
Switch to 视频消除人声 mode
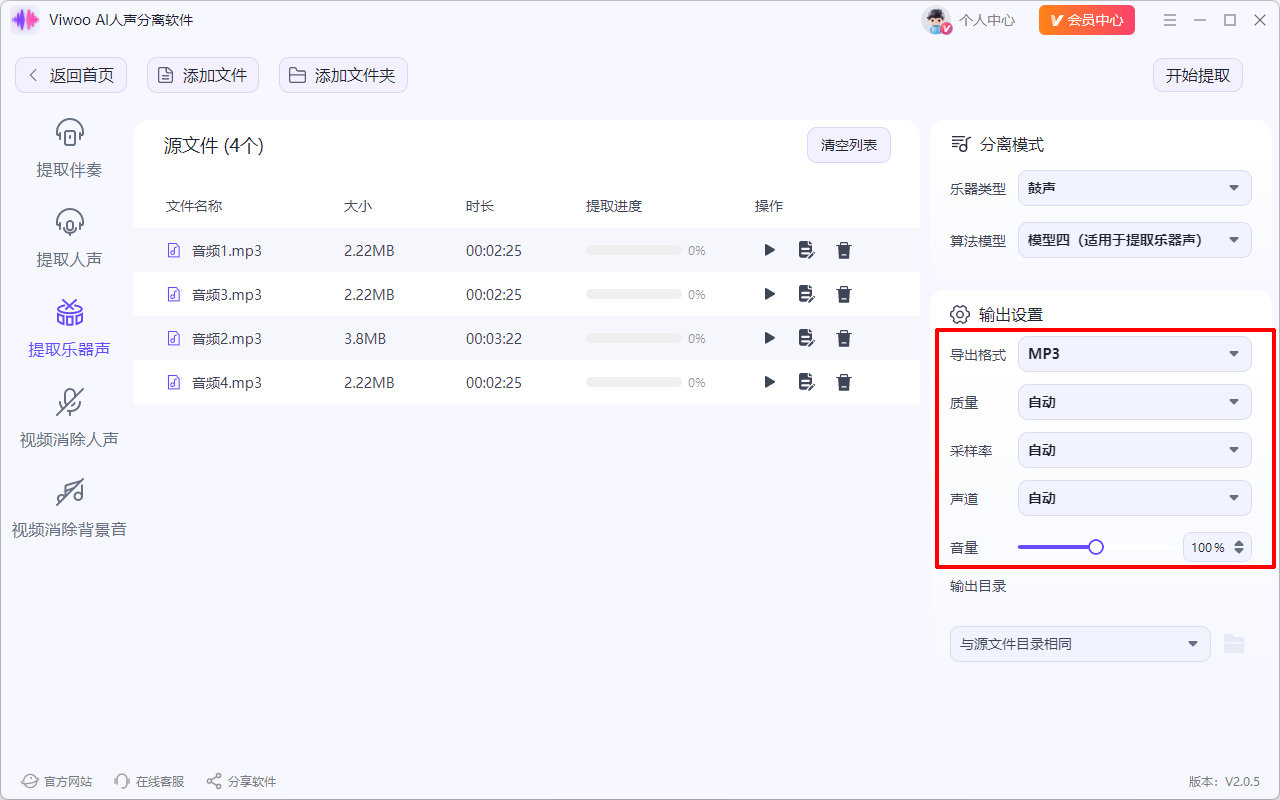click(x=69, y=418)
